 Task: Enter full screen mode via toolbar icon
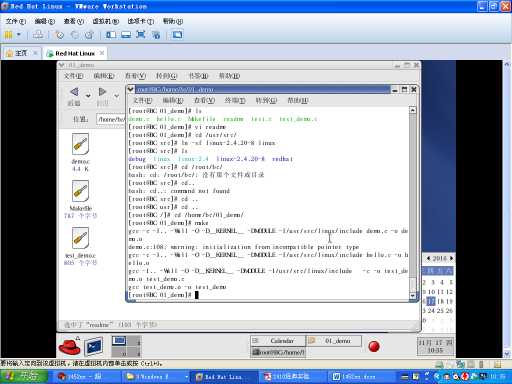[x=141, y=35]
